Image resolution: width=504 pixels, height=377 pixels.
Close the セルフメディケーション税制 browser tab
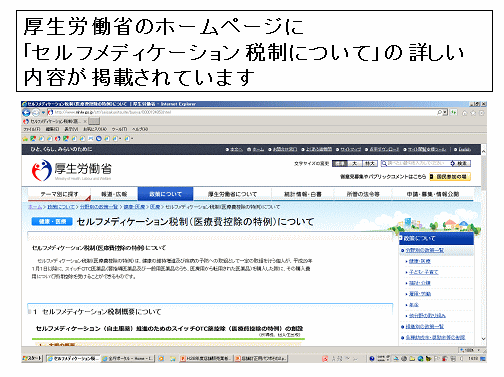[x=85, y=121]
